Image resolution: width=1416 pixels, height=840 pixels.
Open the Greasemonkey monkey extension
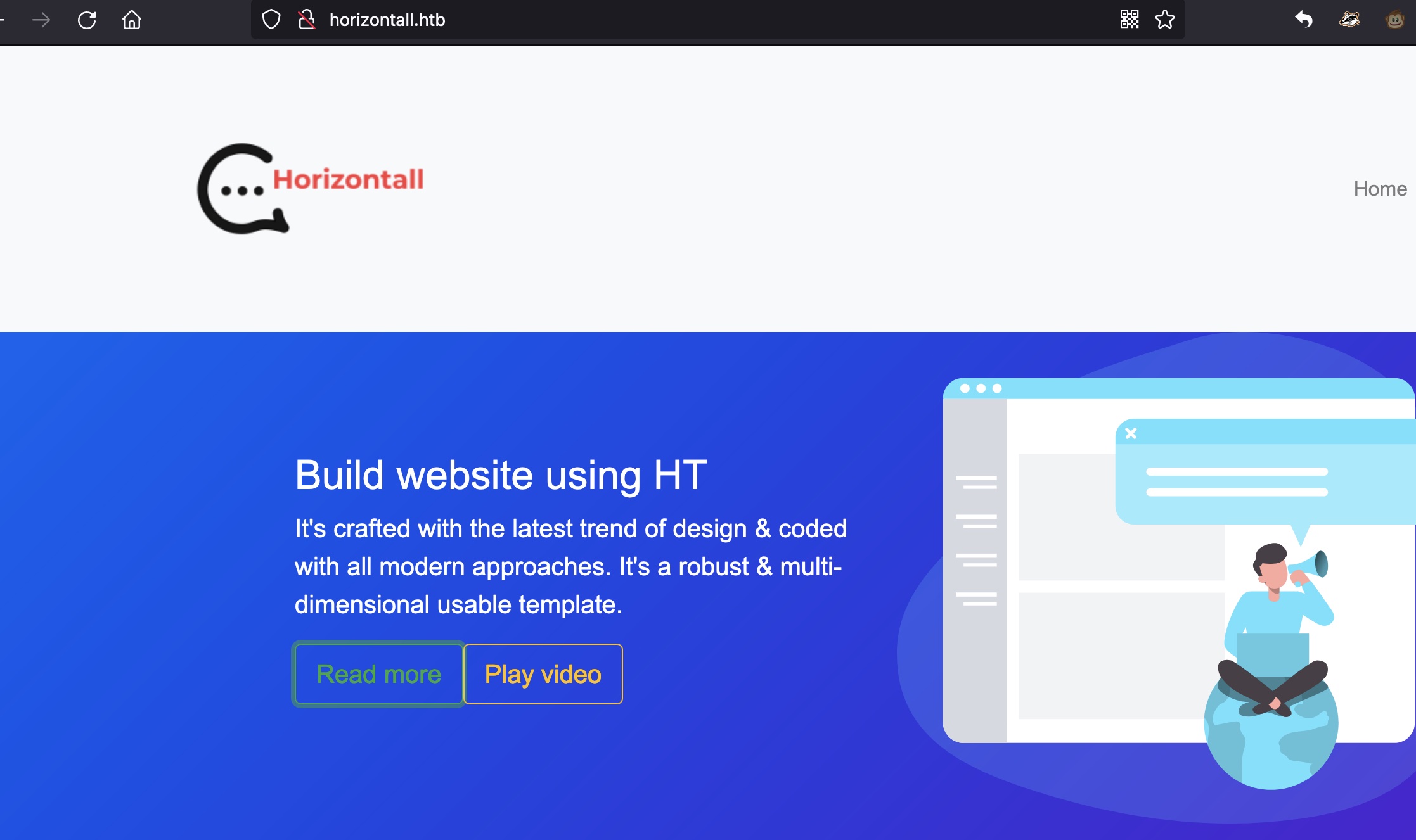pos(1395,20)
